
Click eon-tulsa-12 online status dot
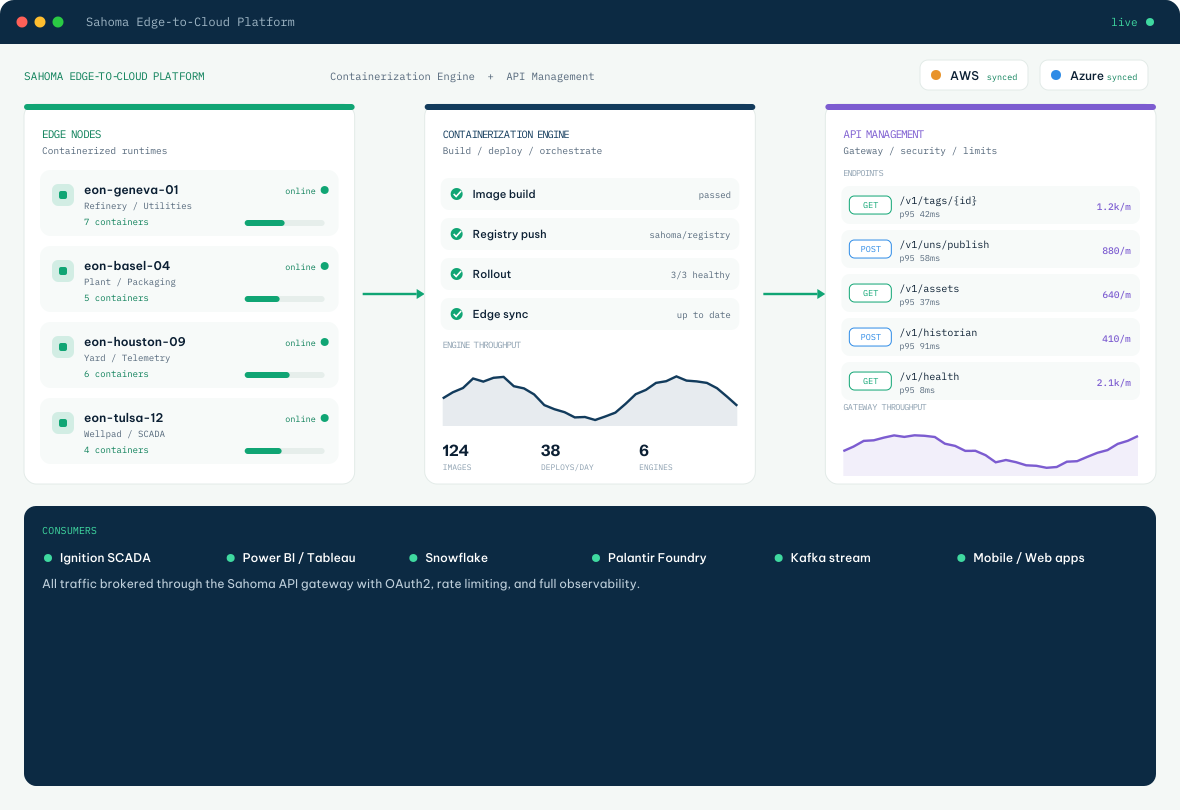[x=324, y=418]
